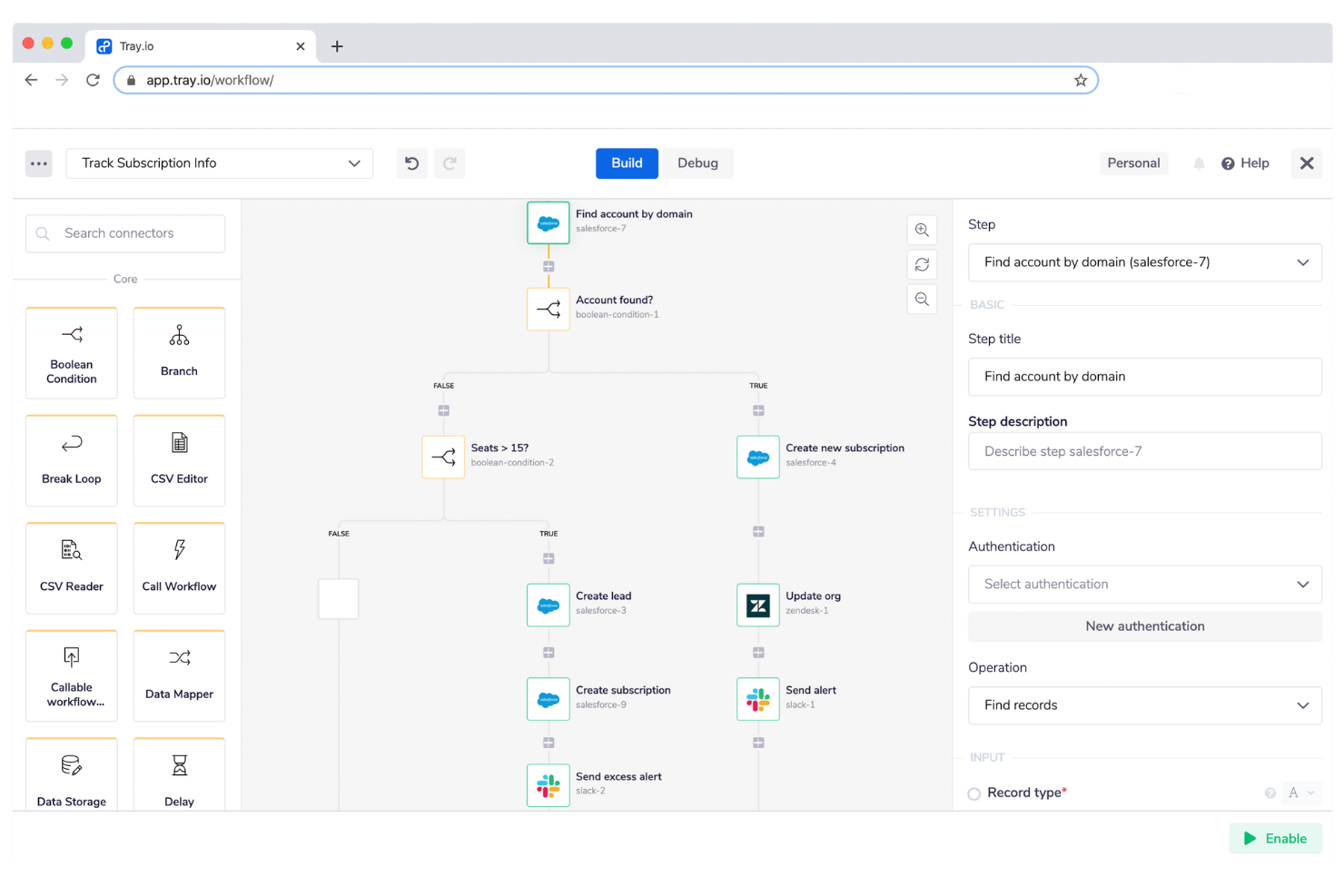The image size is (1344, 896).
Task: Select the Data Mapper connector
Action: click(179, 674)
